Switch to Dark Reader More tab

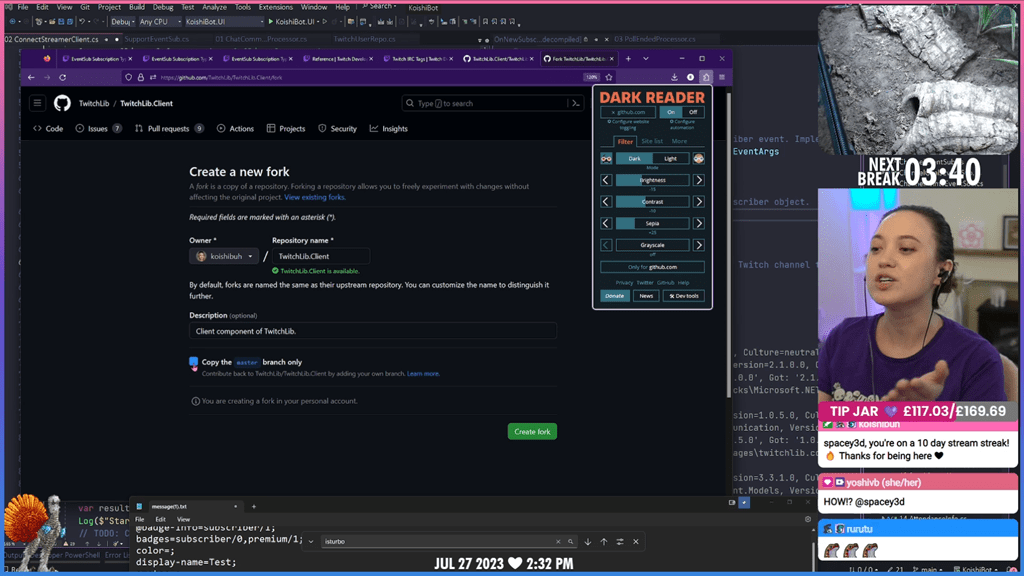click(x=679, y=141)
